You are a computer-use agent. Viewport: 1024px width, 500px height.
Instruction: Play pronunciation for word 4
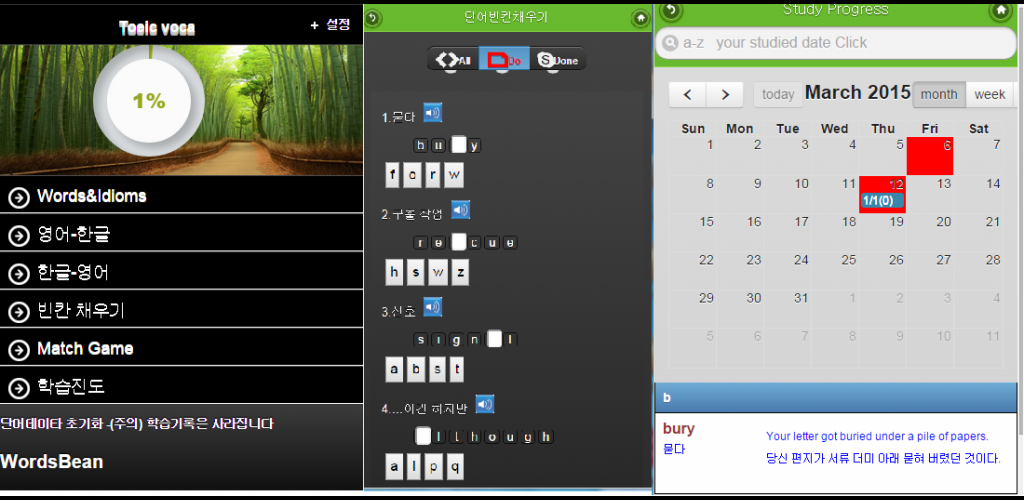485,404
